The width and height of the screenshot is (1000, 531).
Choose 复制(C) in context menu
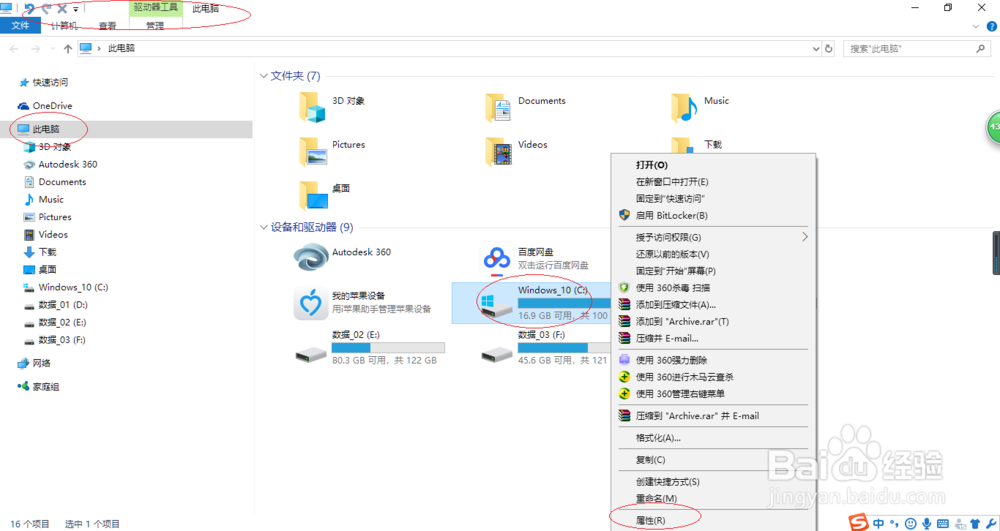click(x=713, y=460)
